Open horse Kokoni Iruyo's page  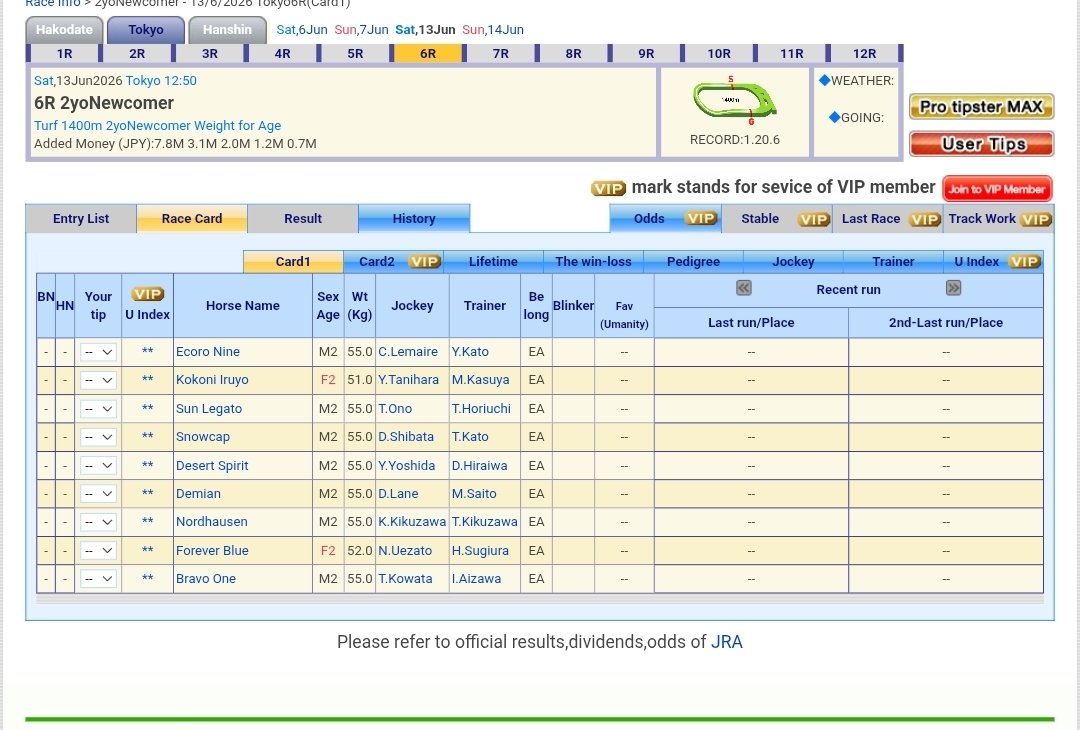click(x=212, y=380)
